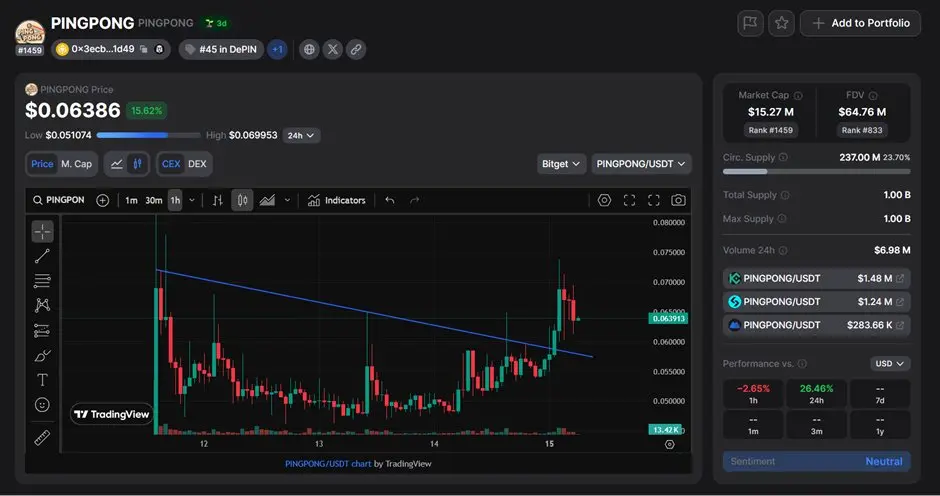
Task: Select CEX data source
Action: pos(171,164)
